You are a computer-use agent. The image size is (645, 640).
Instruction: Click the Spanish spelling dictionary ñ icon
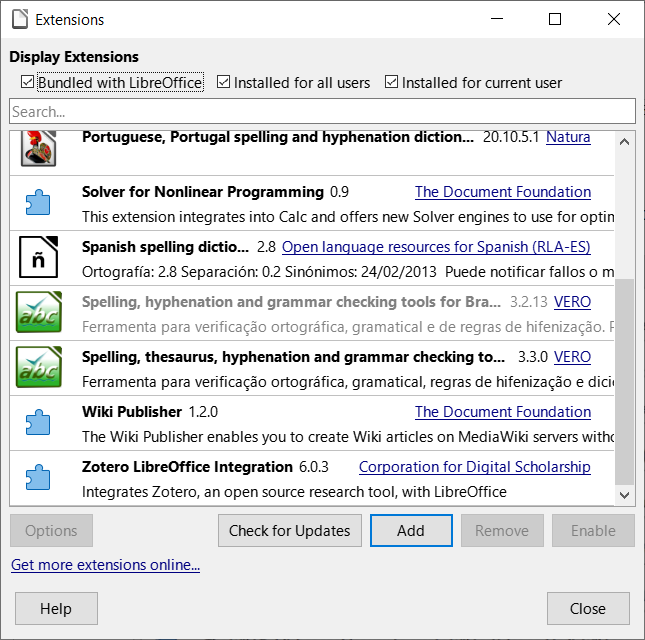click(x=38, y=257)
